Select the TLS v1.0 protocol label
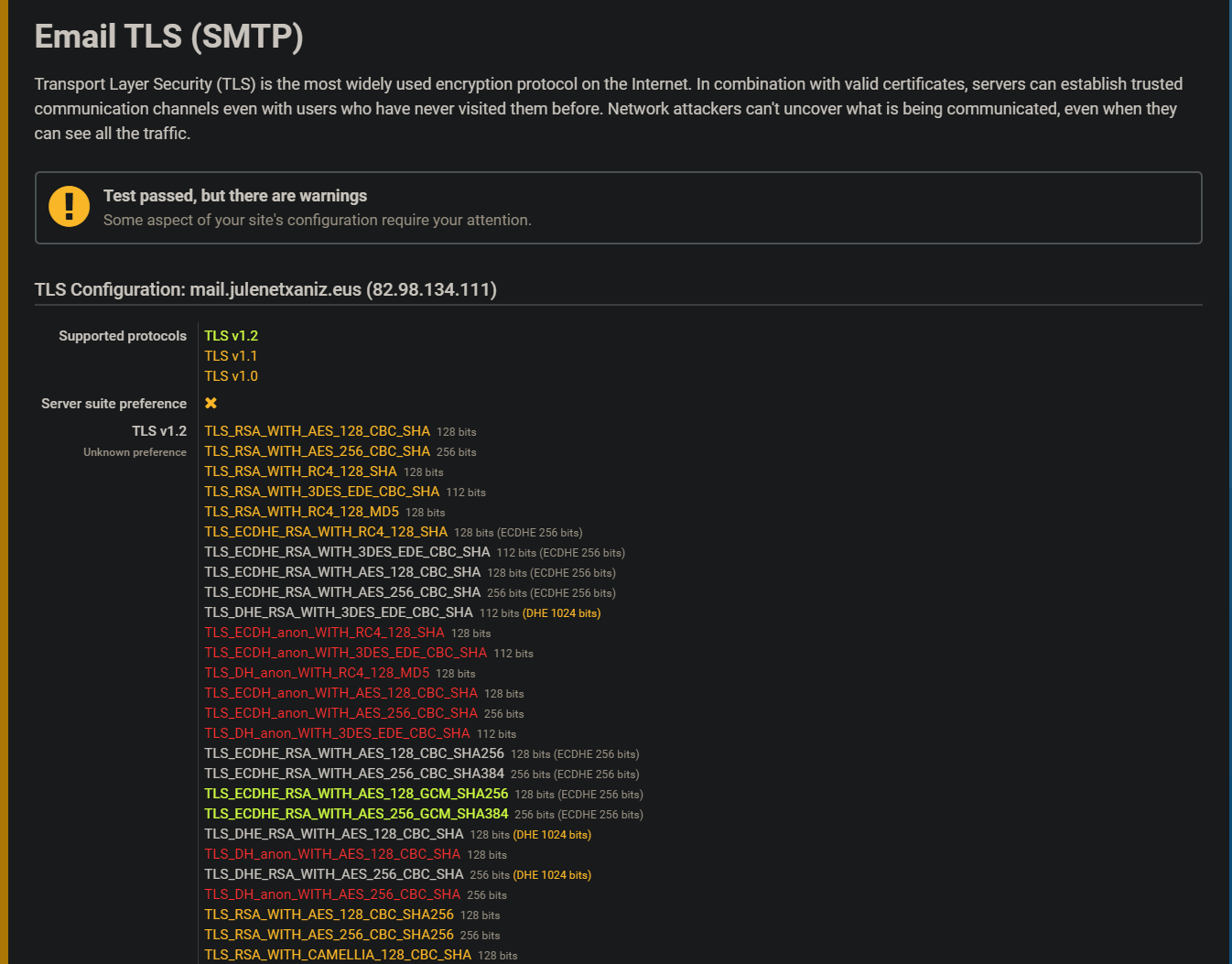1232x964 pixels. (231, 376)
